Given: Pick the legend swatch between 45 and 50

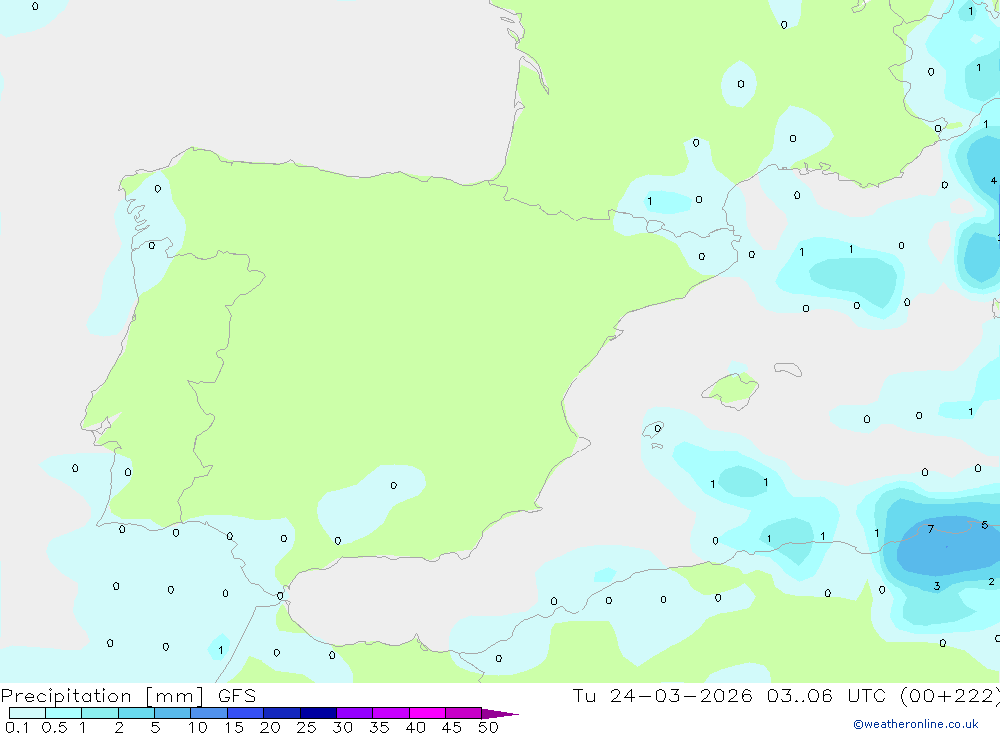Looking at the screenshot, I should click(464, 713).
